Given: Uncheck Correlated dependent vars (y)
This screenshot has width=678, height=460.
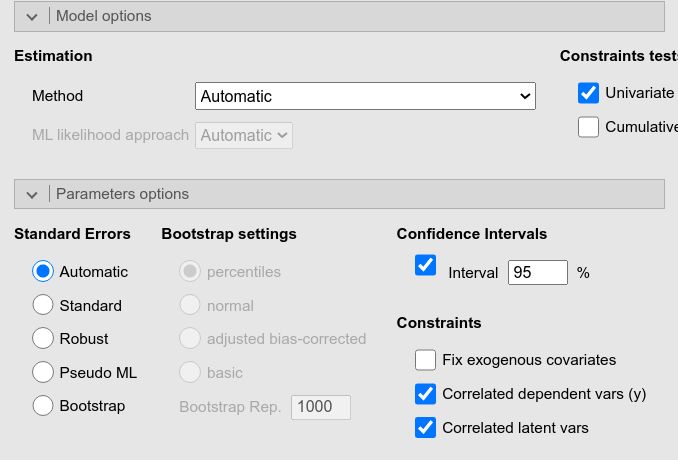Looking at the screenshot, I should click(425, 393).
